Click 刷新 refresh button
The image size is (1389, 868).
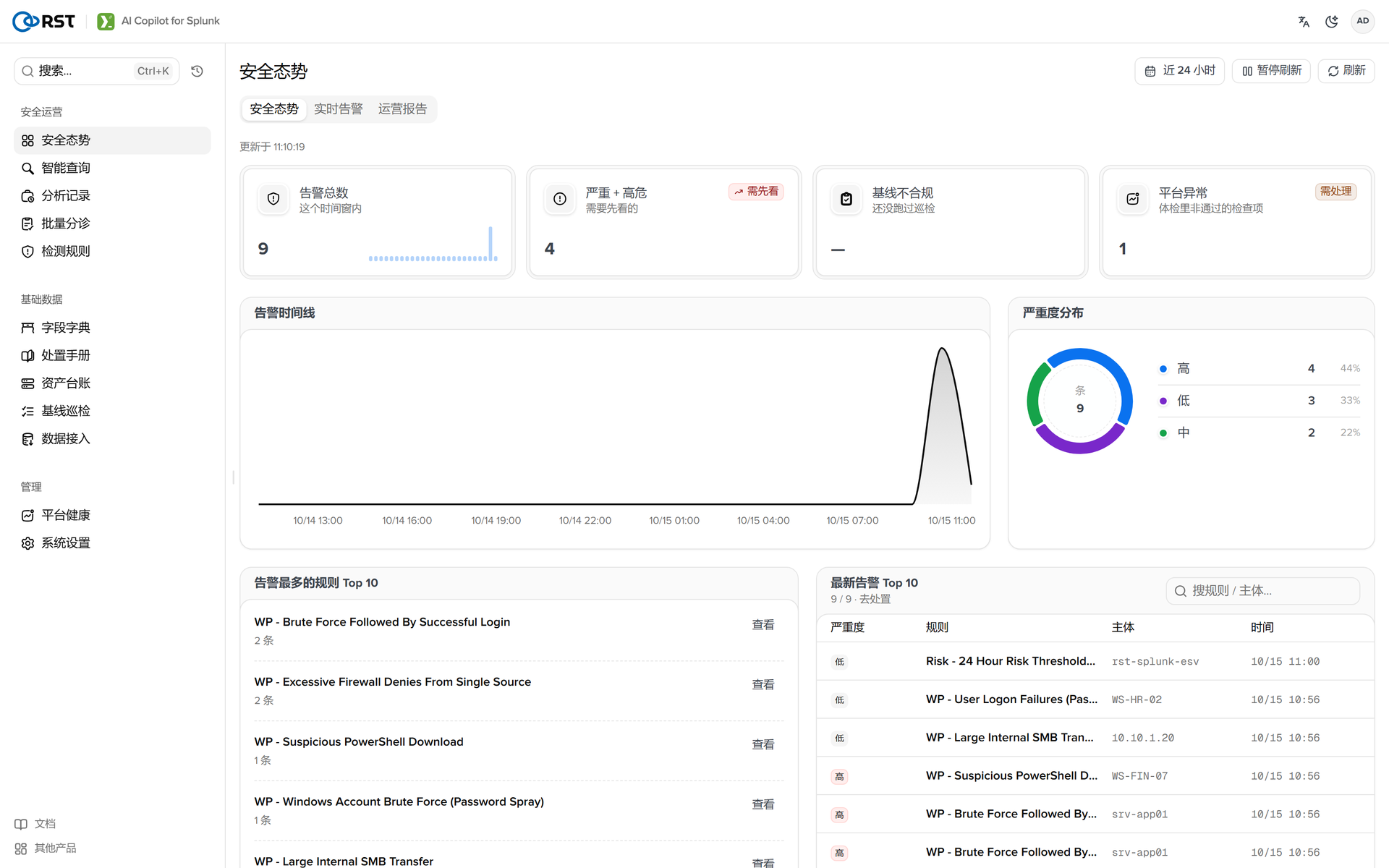[1346, 71]
